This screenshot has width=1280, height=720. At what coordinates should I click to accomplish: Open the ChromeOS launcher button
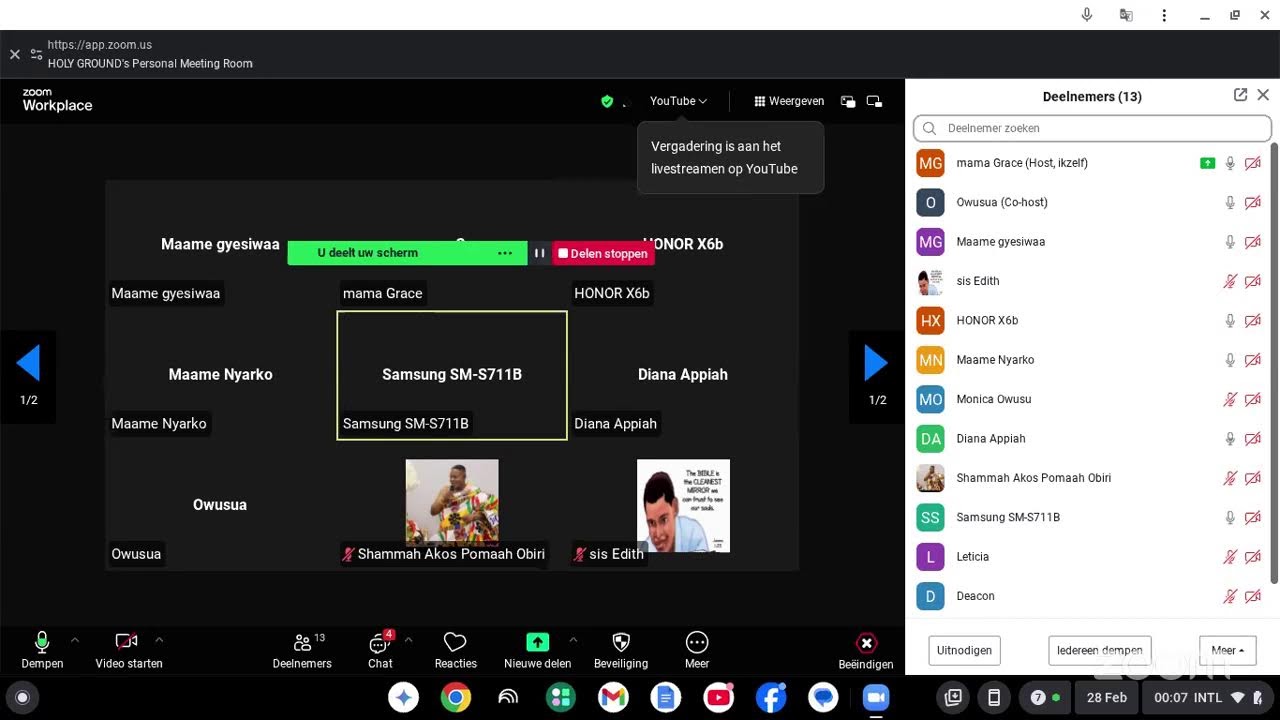(23, 697)
